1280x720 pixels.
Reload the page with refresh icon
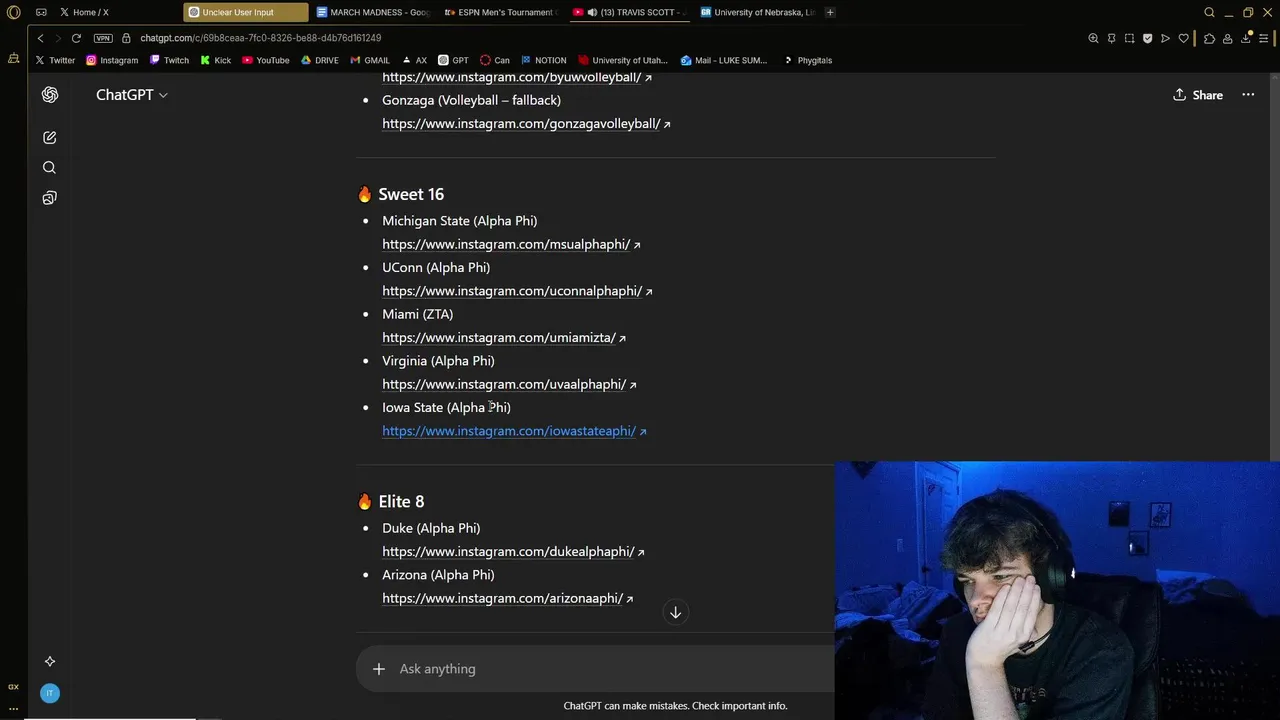[x=76, y=38]
